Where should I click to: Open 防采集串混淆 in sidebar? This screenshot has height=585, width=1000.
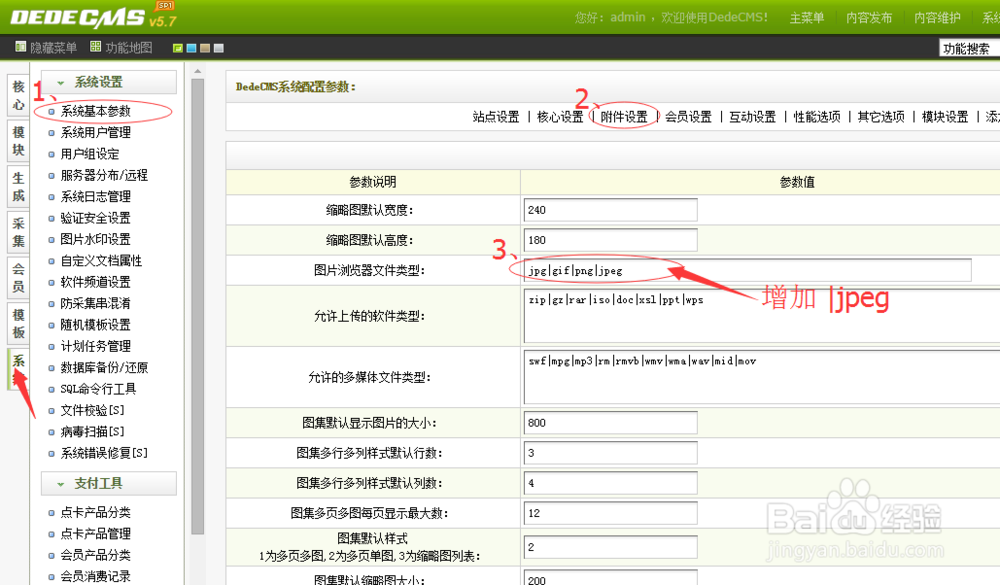(96, 304)
